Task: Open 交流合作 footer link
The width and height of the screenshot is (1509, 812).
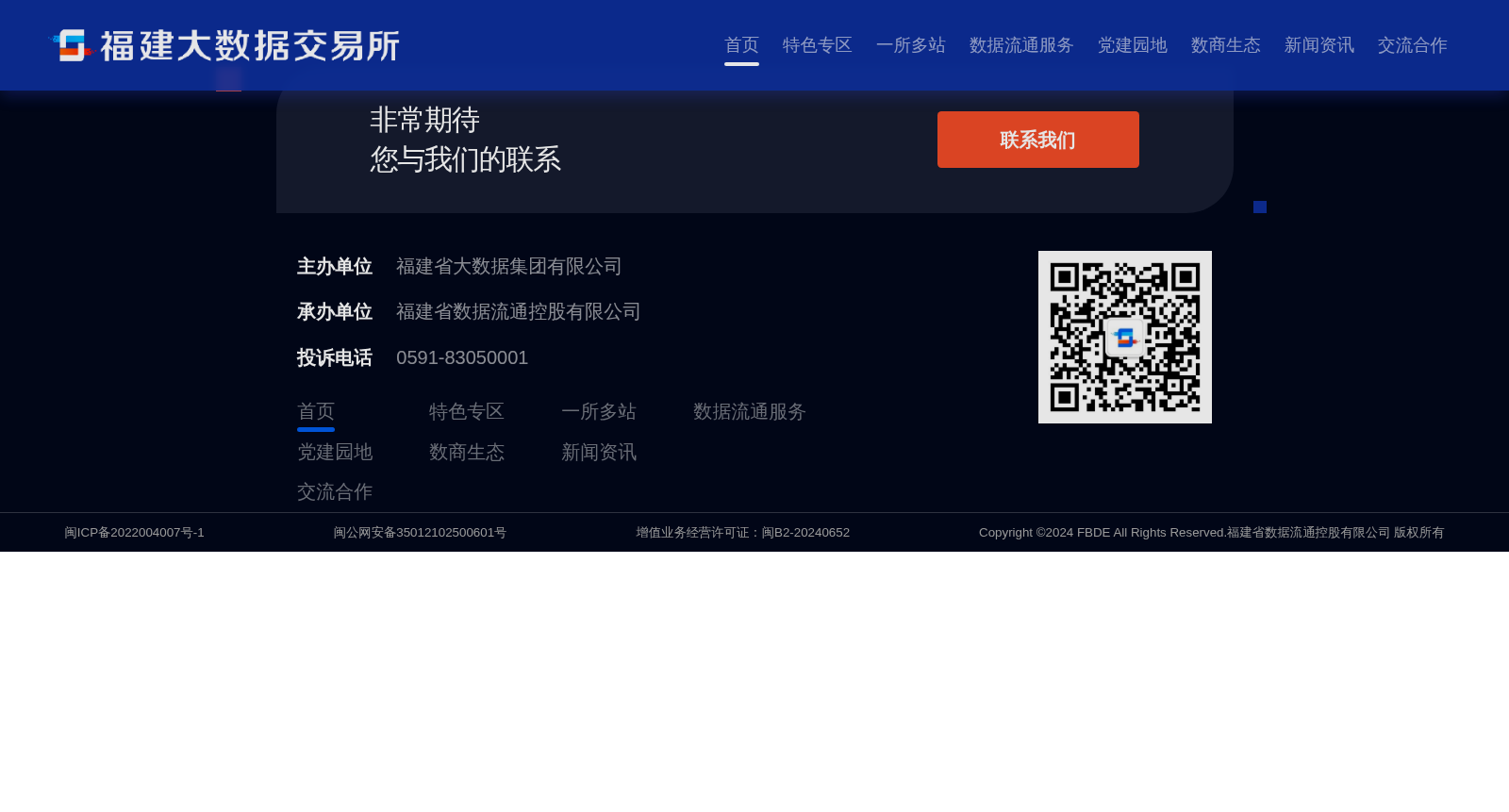Action: [335, 491]
